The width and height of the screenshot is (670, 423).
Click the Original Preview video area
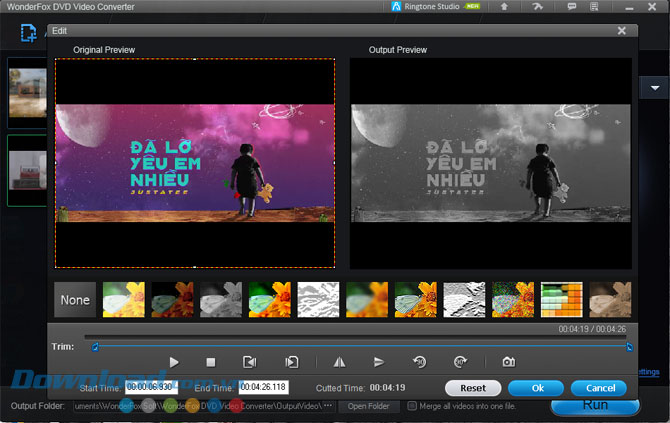[x=195, y=163]
